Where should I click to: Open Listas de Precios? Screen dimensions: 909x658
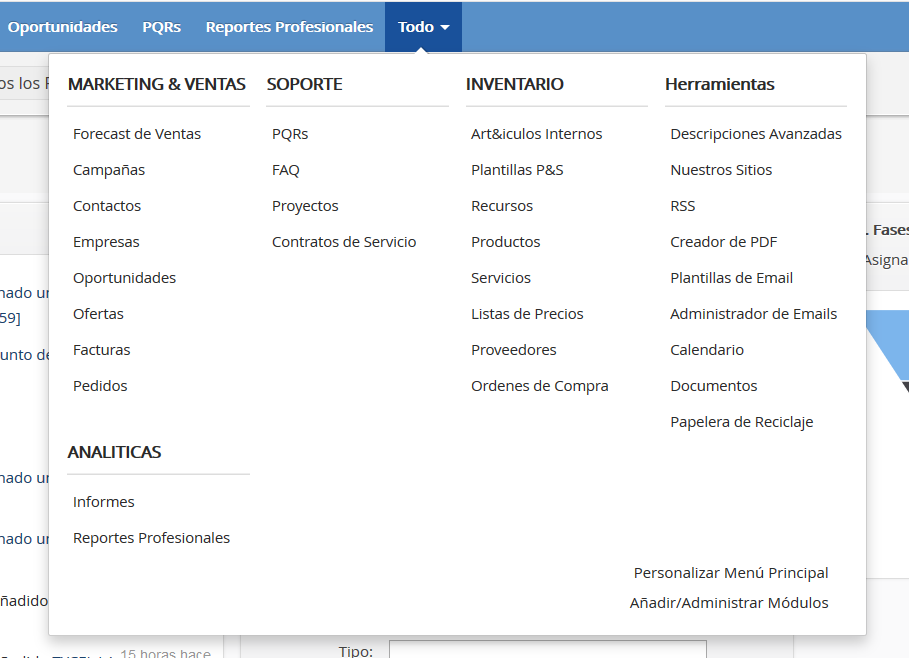tap(527, 314)
